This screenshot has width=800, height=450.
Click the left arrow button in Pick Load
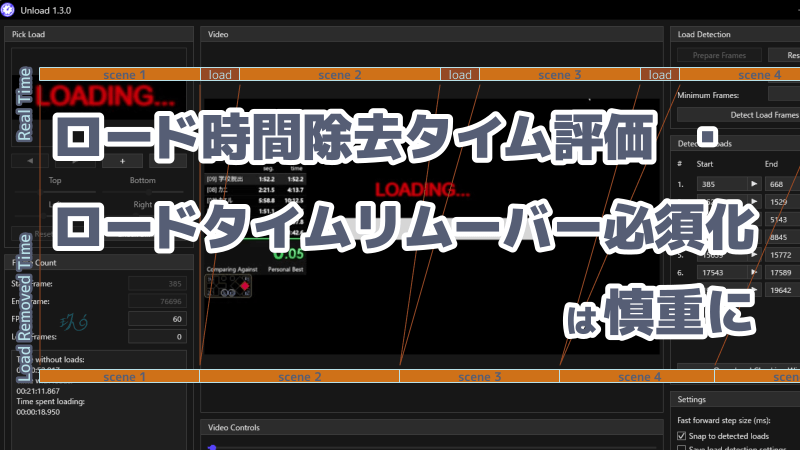pyautogui.click(x=30, y=160)
